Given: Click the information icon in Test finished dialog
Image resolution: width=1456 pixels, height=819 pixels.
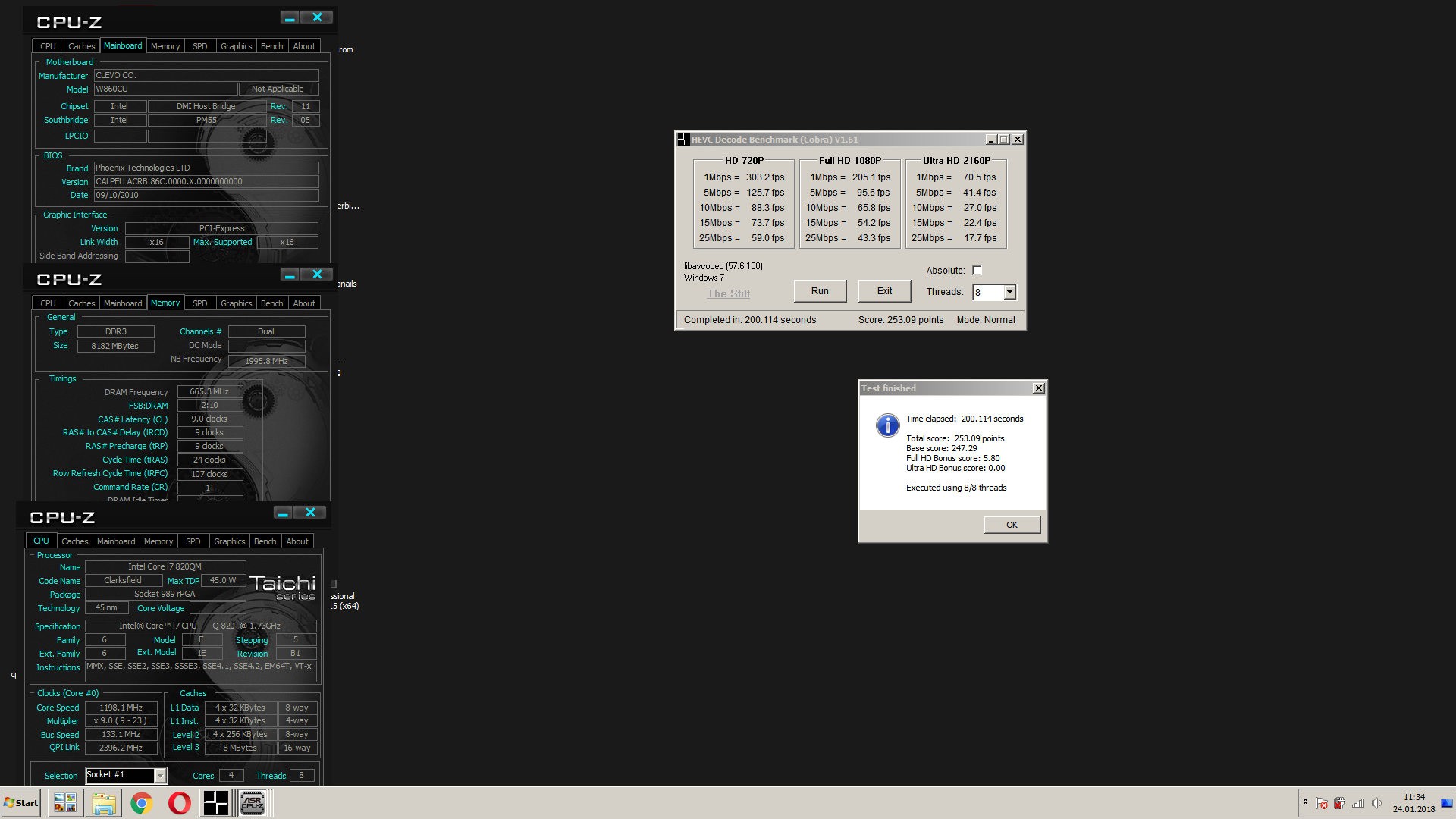Looking at the screenshot, I should coord(887,425).
